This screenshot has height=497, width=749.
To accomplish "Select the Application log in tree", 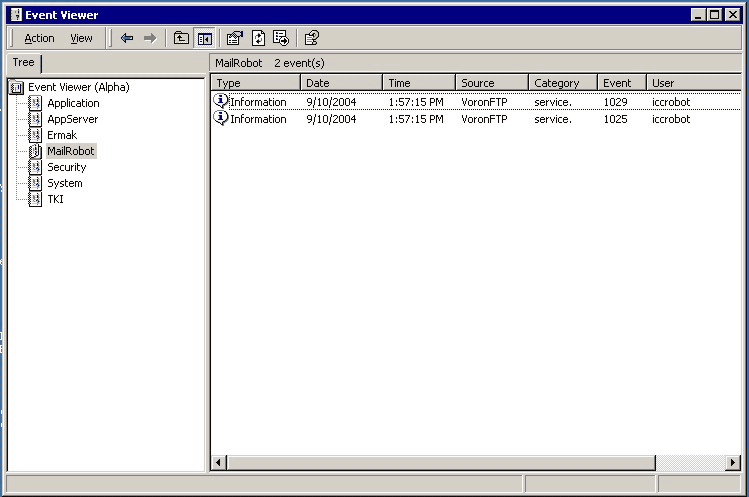I will pyautogui.click(x=73, y=103).
